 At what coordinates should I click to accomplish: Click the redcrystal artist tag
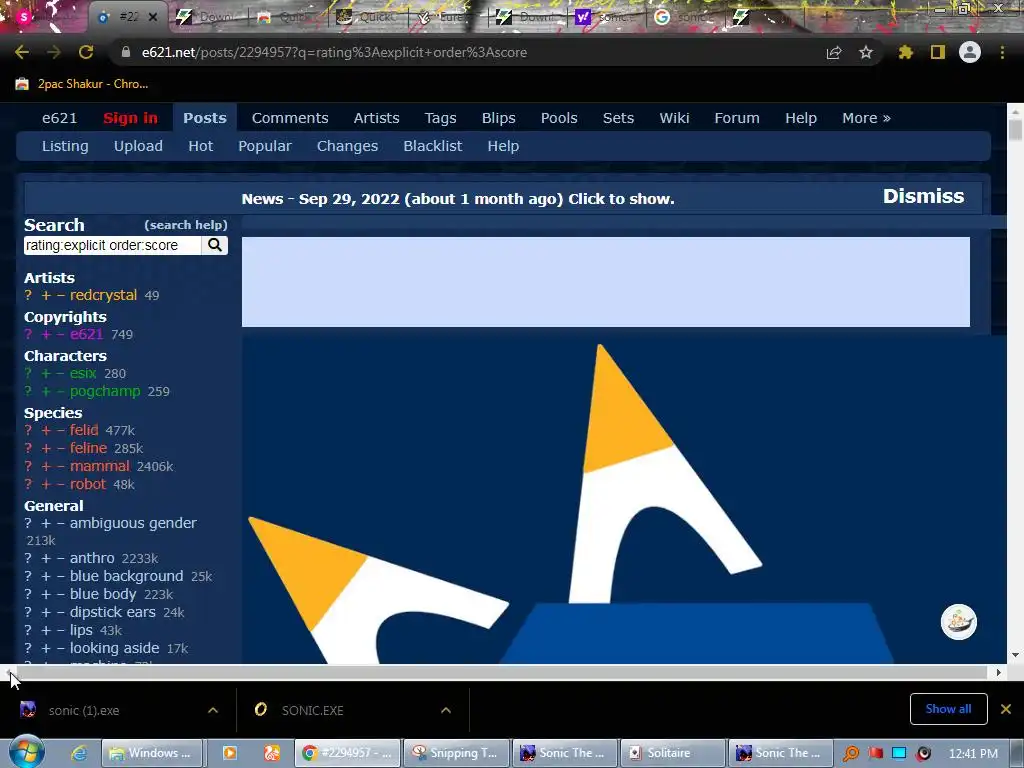click(x=103, y=295)
